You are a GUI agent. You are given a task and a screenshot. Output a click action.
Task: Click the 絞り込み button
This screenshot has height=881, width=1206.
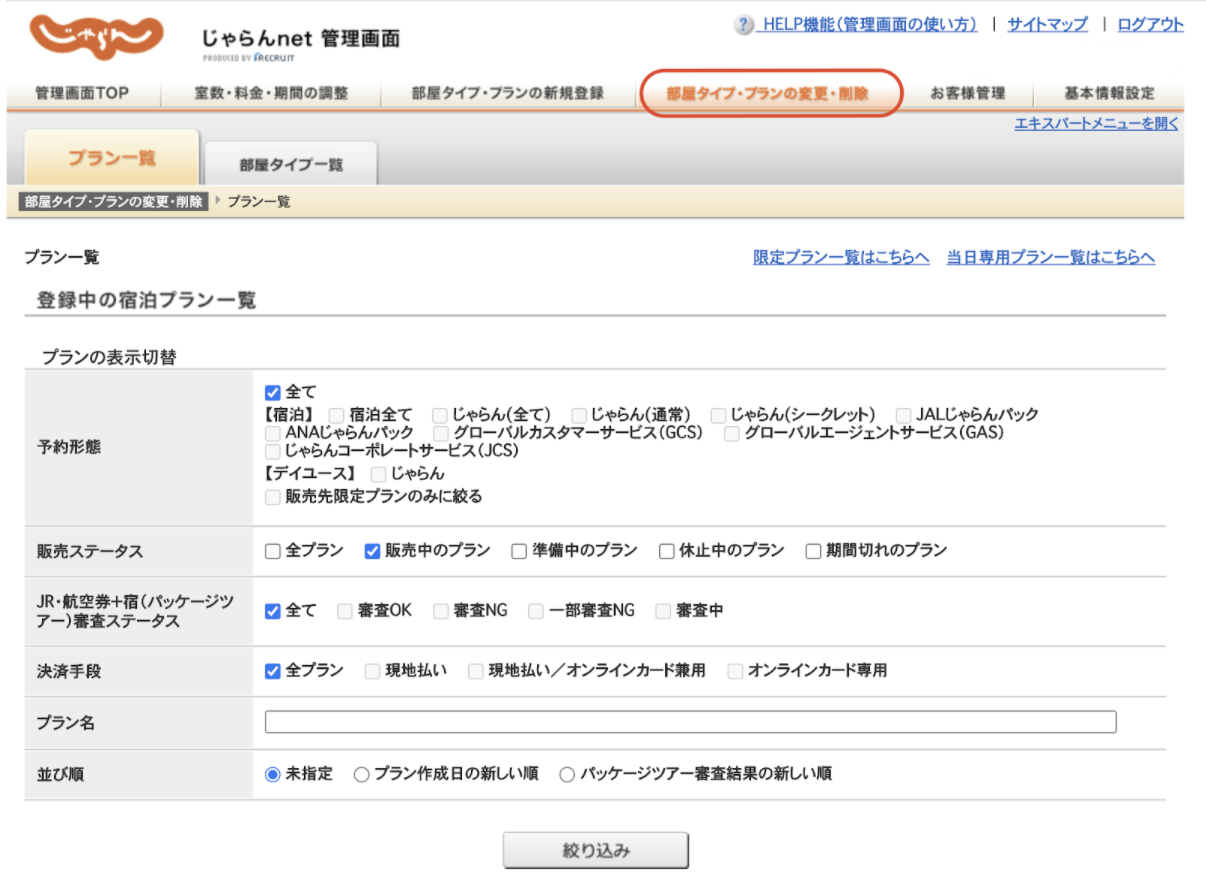596,851
